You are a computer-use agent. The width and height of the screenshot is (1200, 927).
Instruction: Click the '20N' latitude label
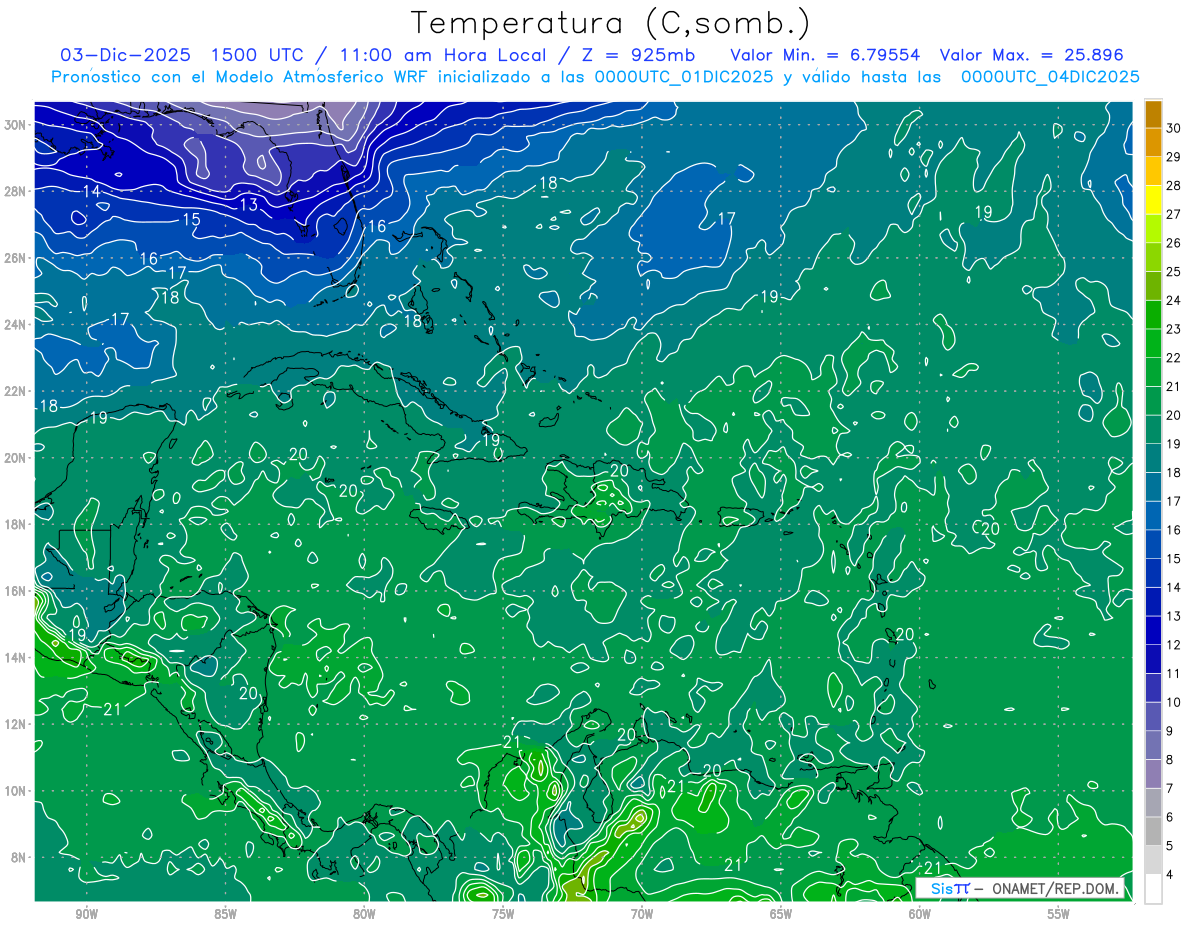point(17,458)
